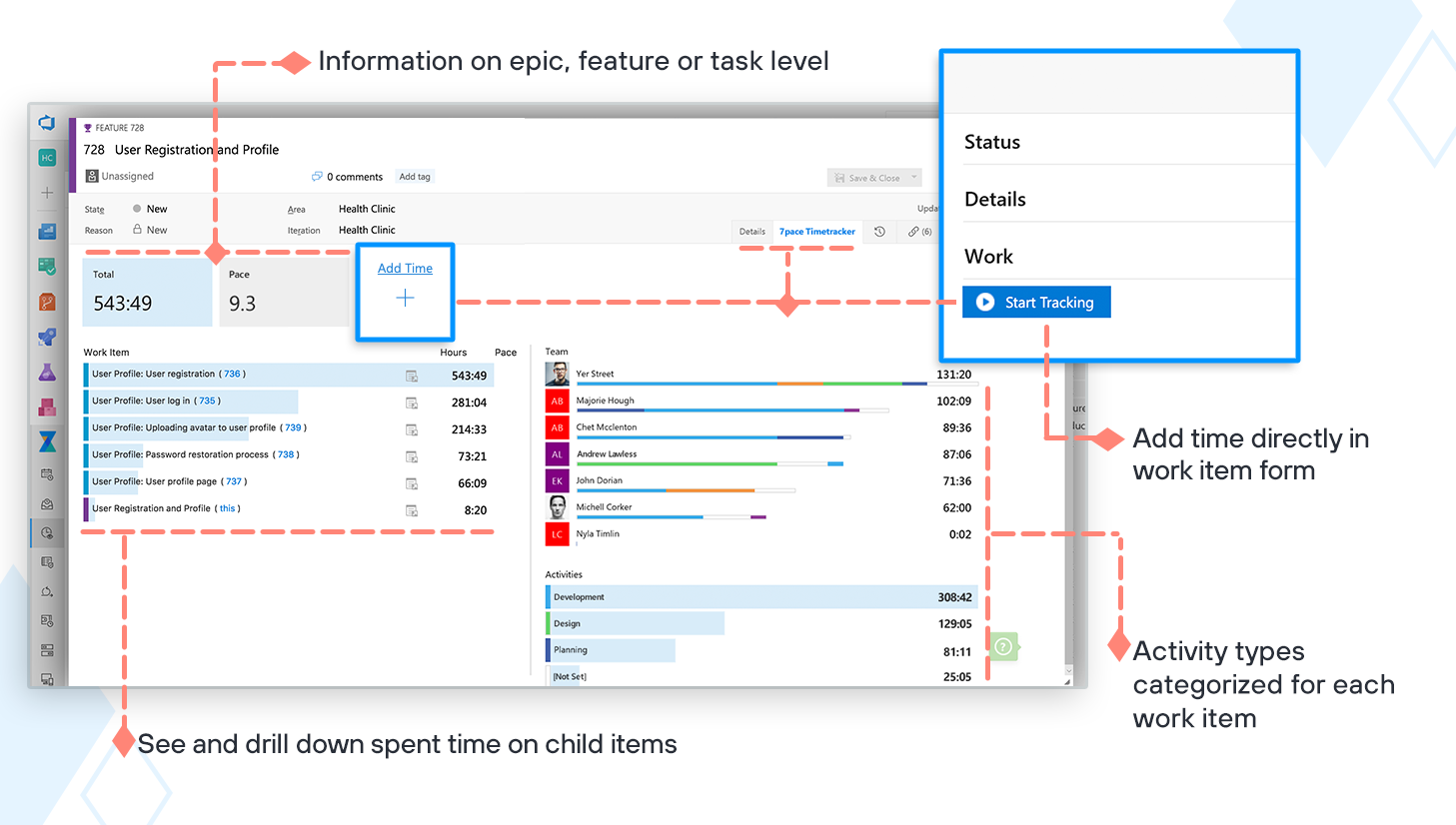This screenshot has width=1456, height=825.
Task: Click the Add Time link
Action: pos(405,268)
